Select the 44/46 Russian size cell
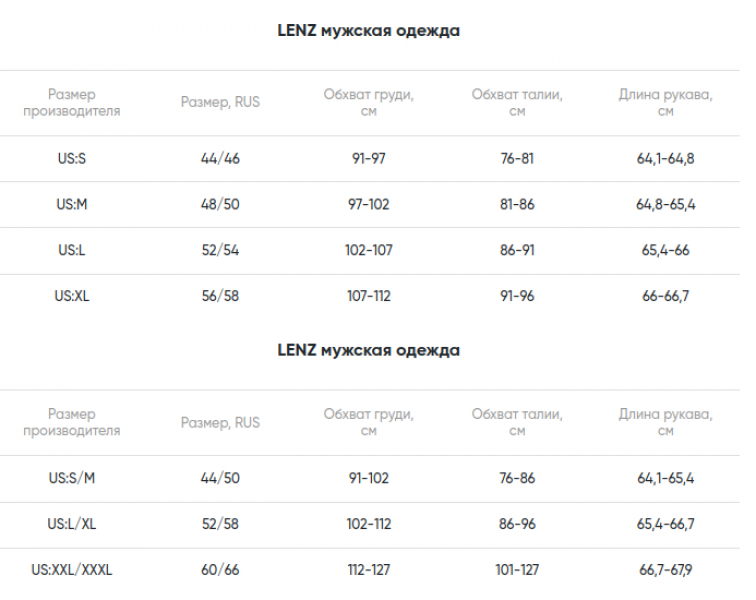Viewport: 756px width, 600px height. pos(220,158)
